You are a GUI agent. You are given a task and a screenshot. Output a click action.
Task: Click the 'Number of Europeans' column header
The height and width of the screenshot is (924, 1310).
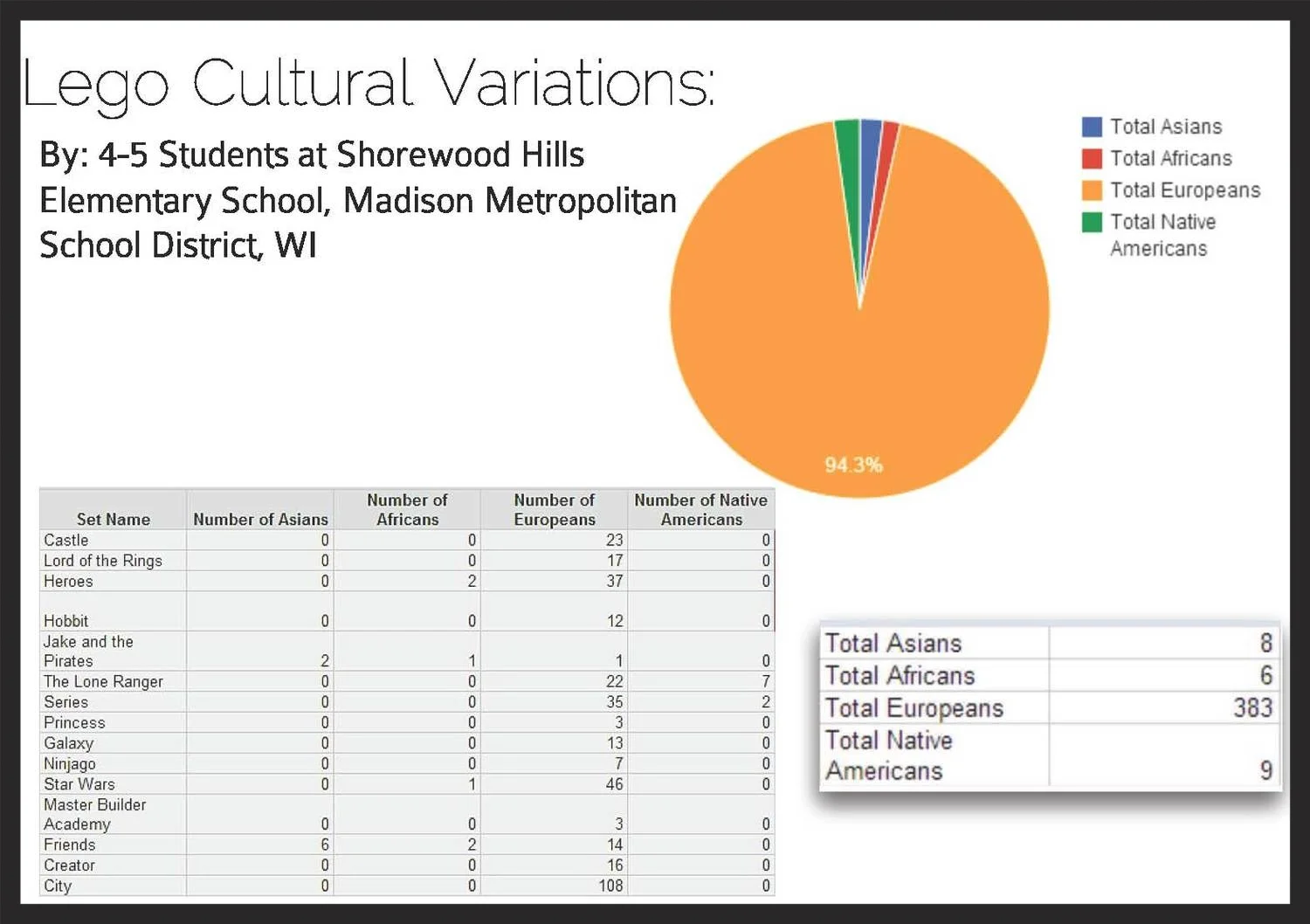coord(554,509)
